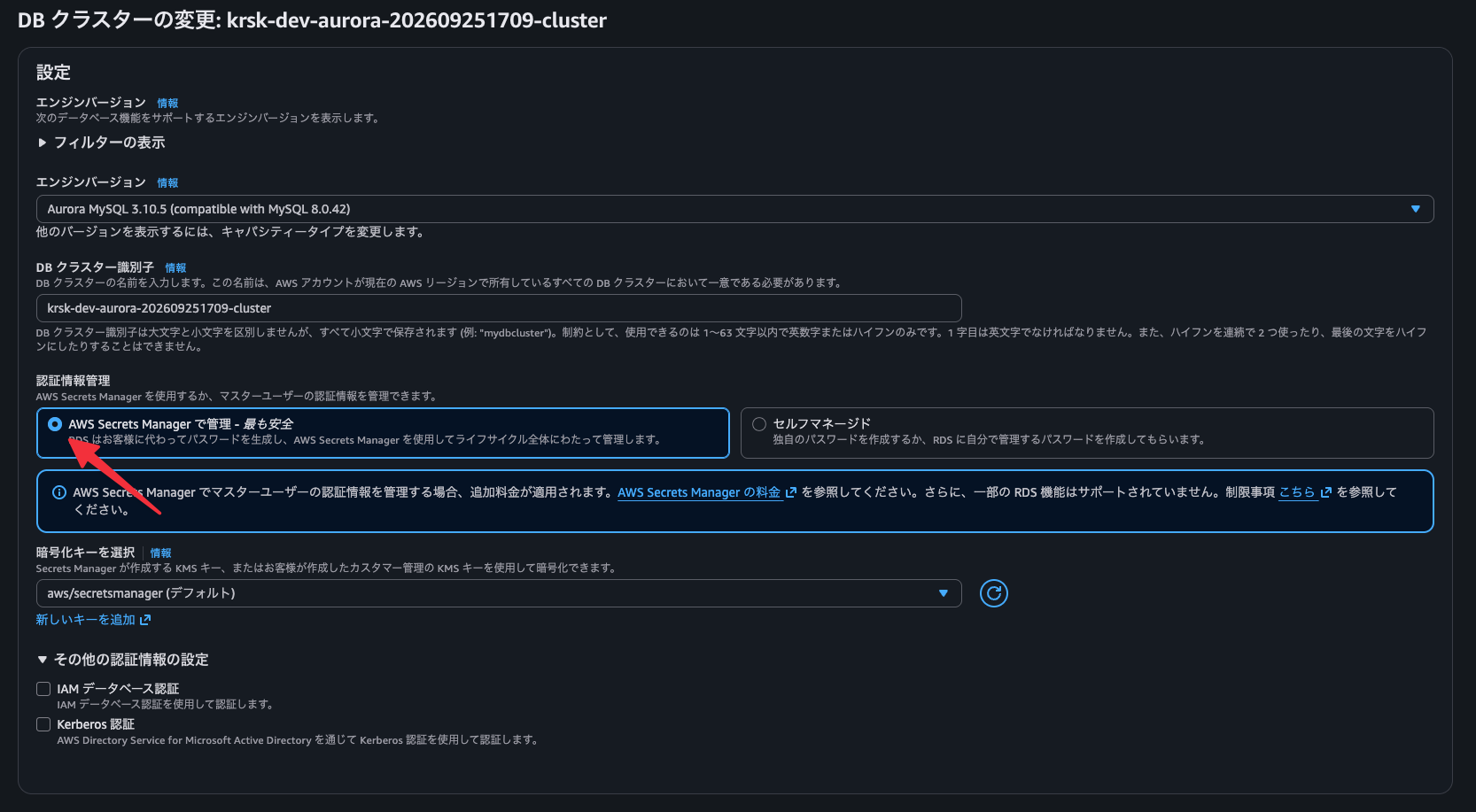Open the engine version dropdown Aurora MySQL 3.10.5
The height and width of the screenshot is (812, 1476).
point(734,209)
